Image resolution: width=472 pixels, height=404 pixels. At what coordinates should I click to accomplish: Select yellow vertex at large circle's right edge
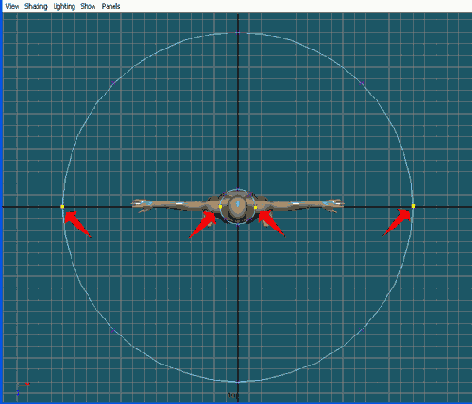[x=413, y=206]
